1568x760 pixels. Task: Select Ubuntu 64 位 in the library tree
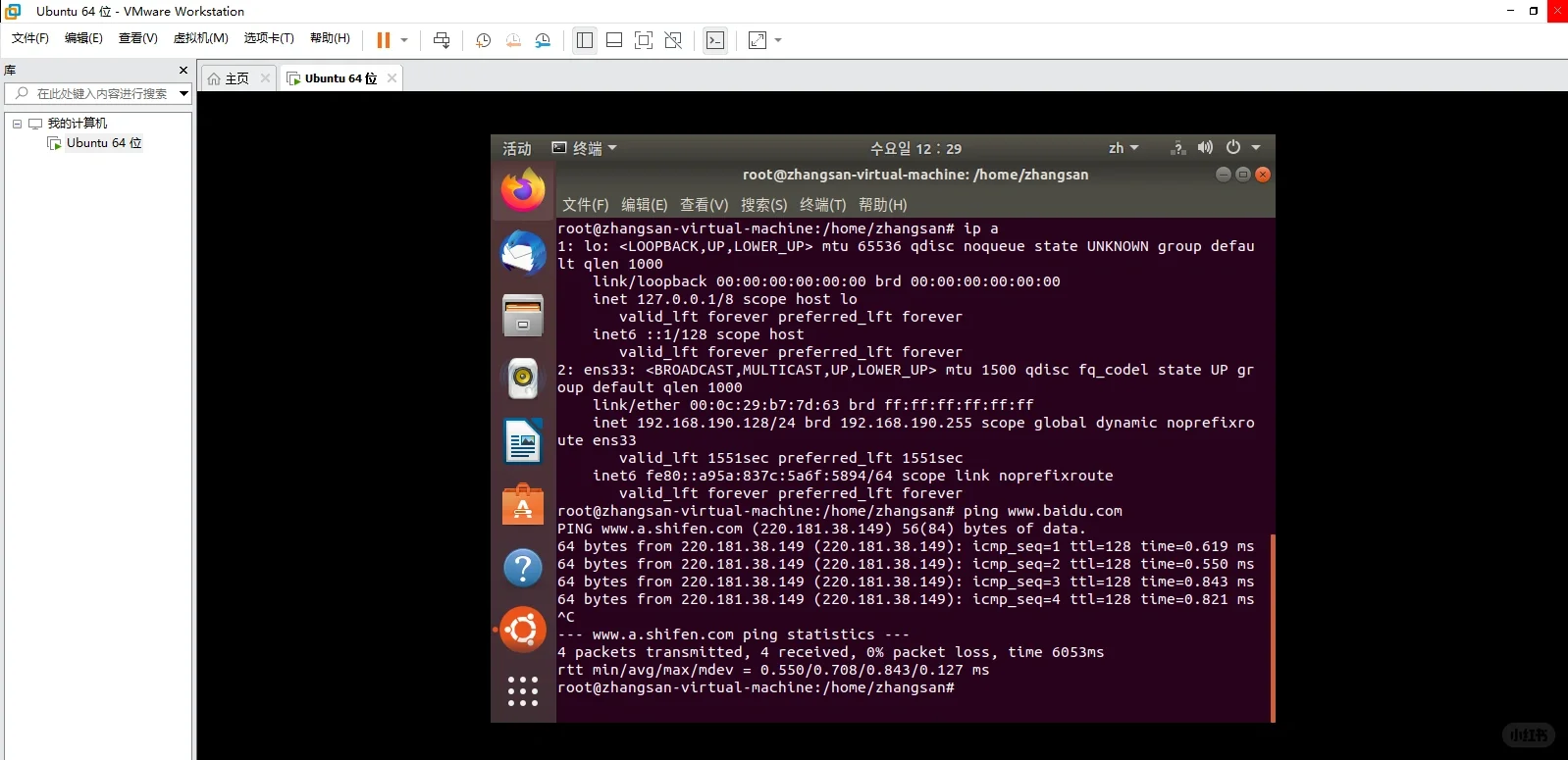pyautogui.click(x=104, y=143)
